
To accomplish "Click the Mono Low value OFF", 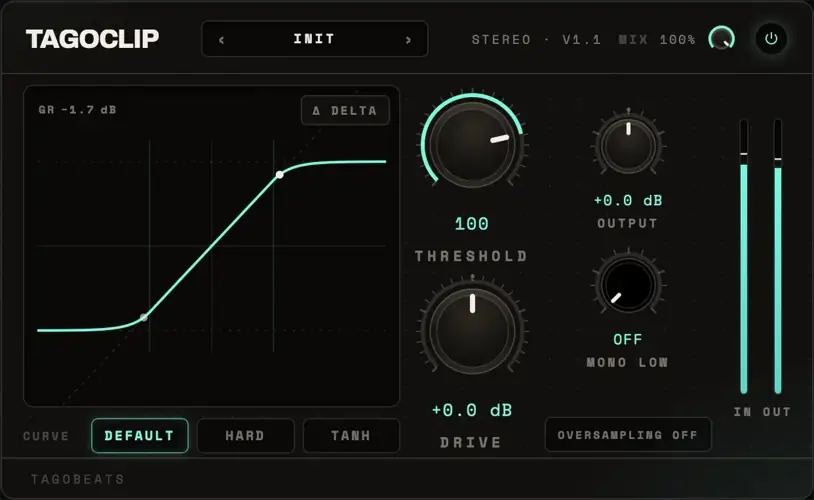I will click(x=628, y=340).
